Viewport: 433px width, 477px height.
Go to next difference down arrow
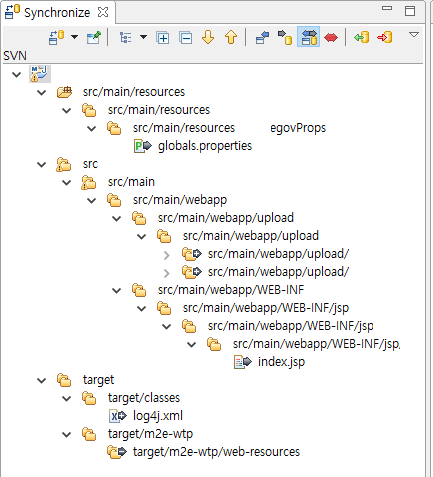[208, 37]
